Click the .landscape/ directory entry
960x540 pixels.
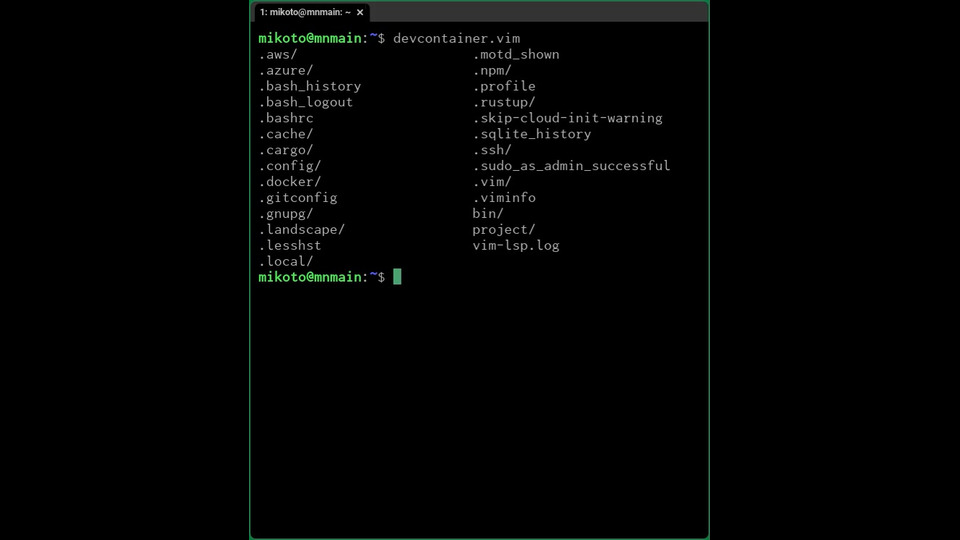[302, 230]
